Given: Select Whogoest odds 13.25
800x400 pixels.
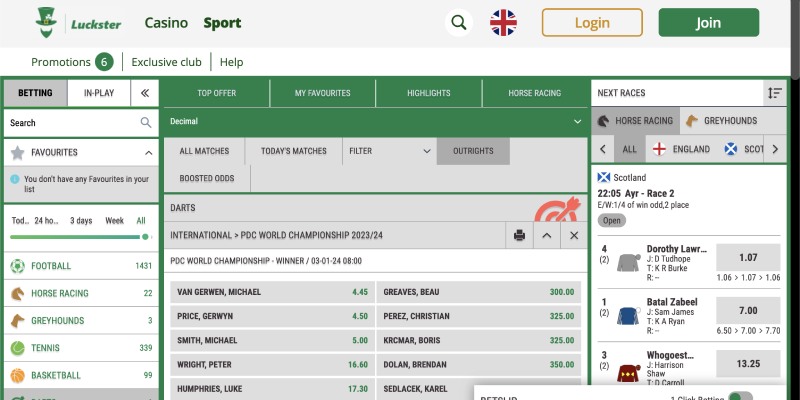Looking at the screenshot, I should (x=748, y=364).
